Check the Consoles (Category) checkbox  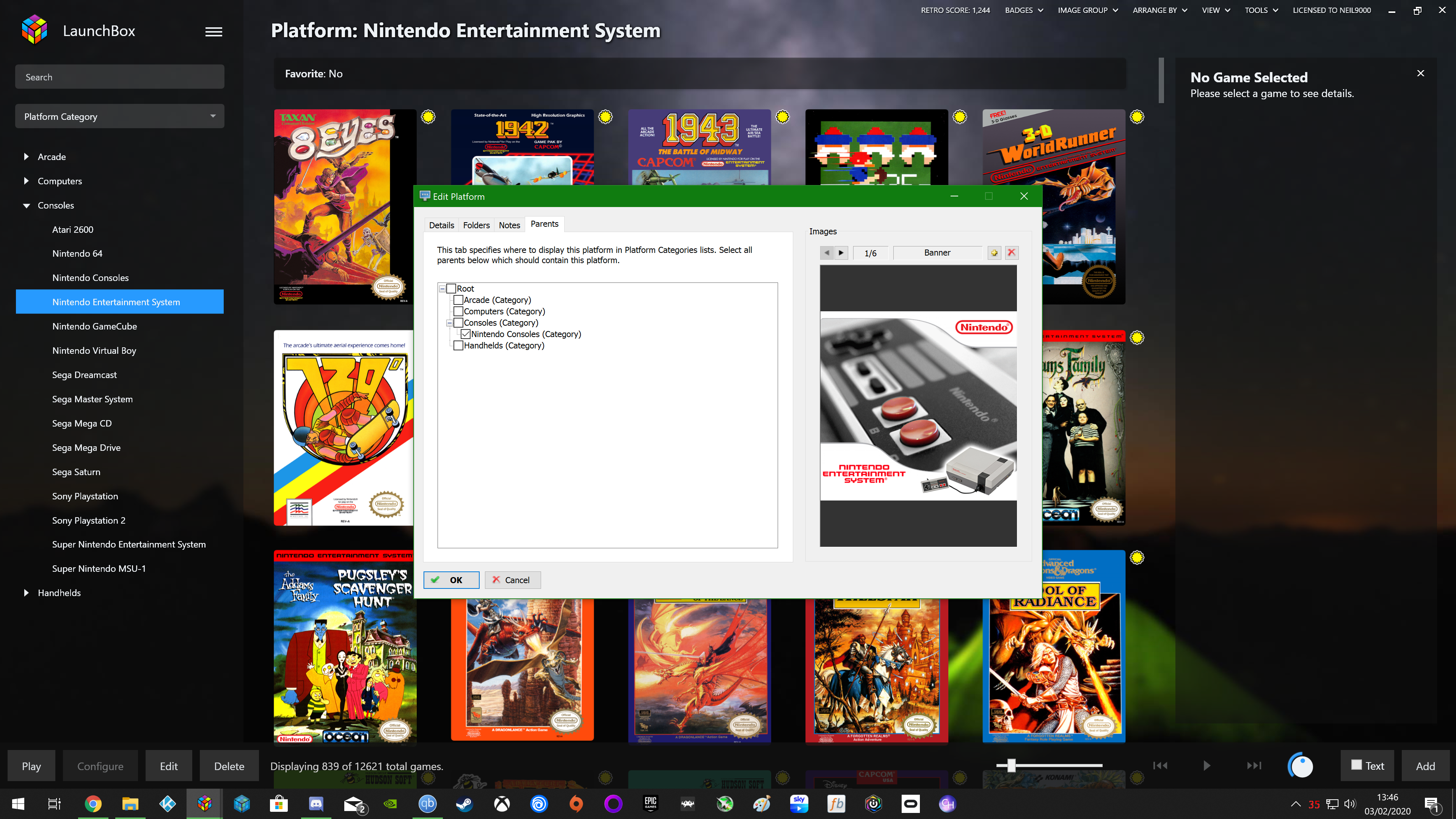(x=458, y=323)
